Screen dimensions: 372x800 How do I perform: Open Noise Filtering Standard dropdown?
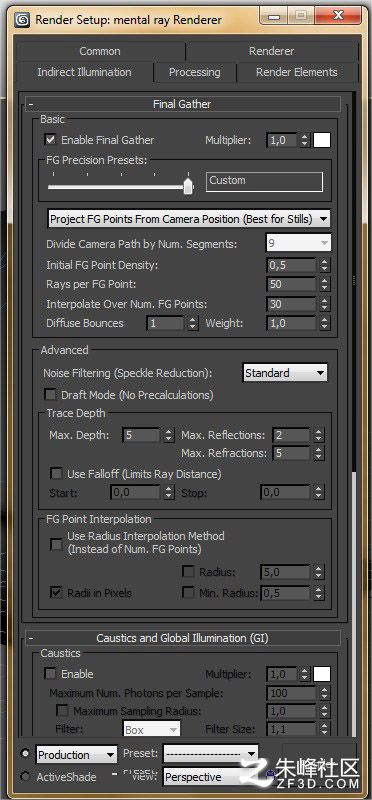(285, 373)
